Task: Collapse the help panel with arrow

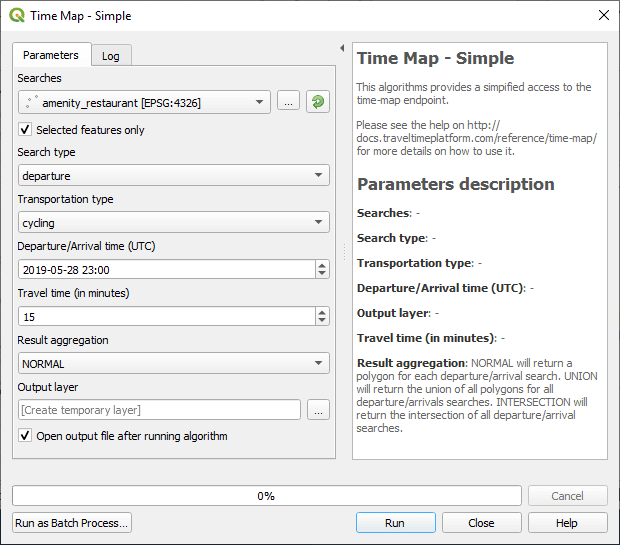Action: pyautogui.click(x=342, y=48)
